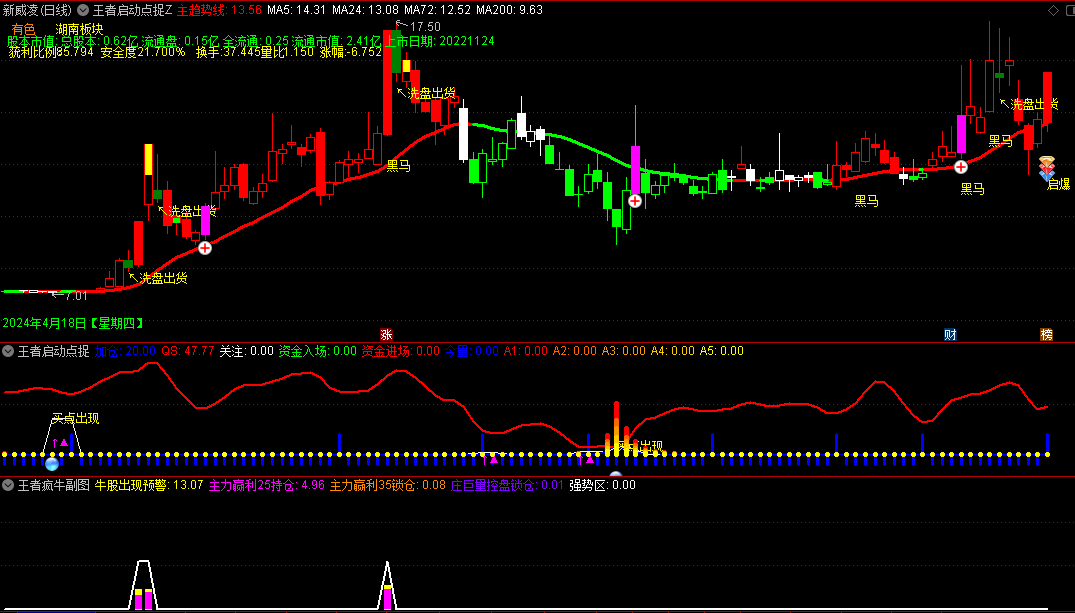Click the brown 榜 marker on time axis
Image resolution: width=1075 pixels, height=613 pixels.
click(x=1046, y=335)
